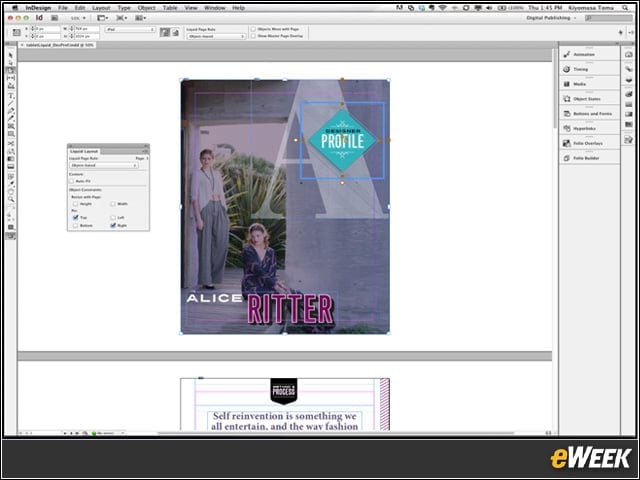The image size is (640, 480).
Task: Open the Type menu
Action: [124, 8]
